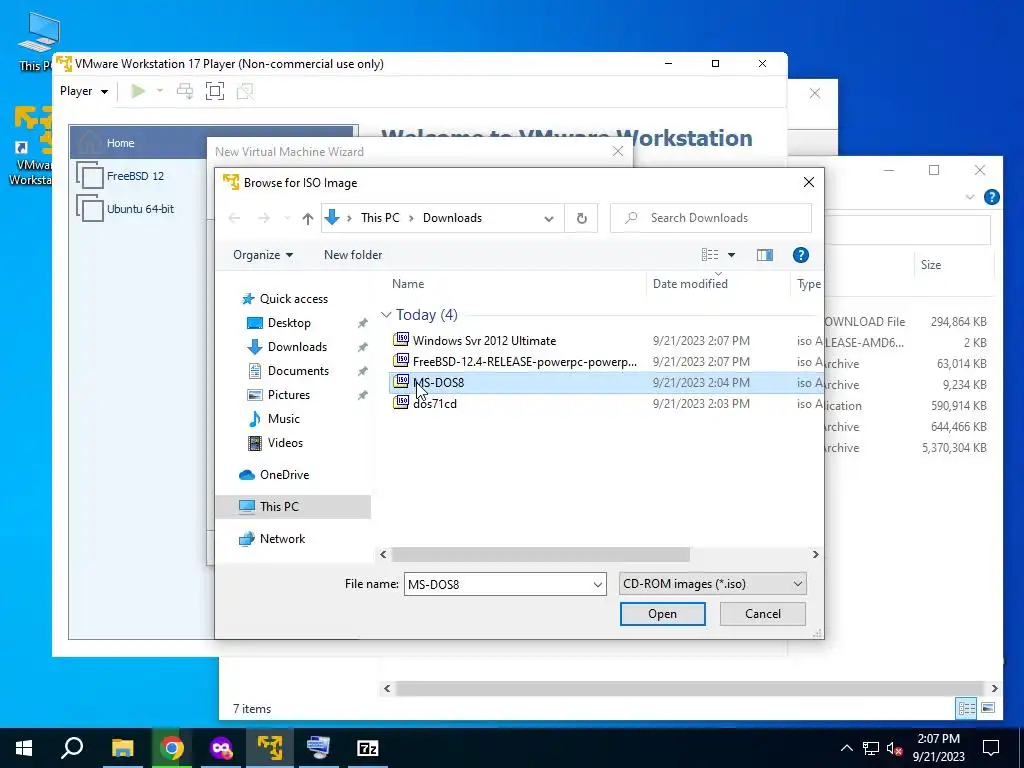Click the VMware Player taskbar icon
1024x768 pixels.
(270, 748)
